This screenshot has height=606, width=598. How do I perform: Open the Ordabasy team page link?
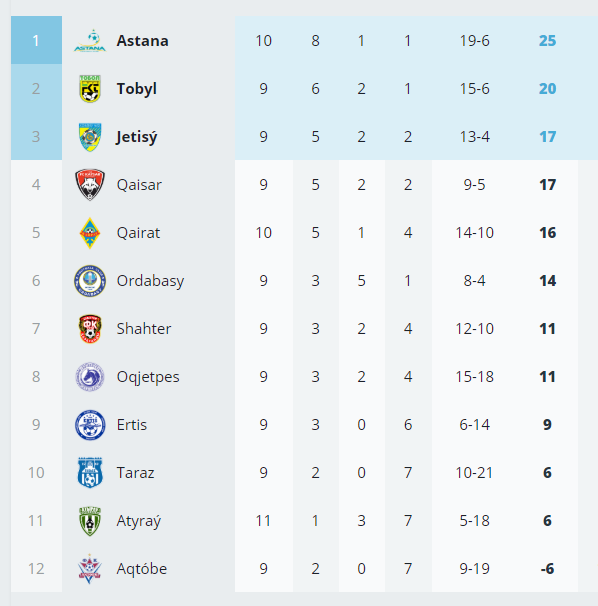[150, 281]
